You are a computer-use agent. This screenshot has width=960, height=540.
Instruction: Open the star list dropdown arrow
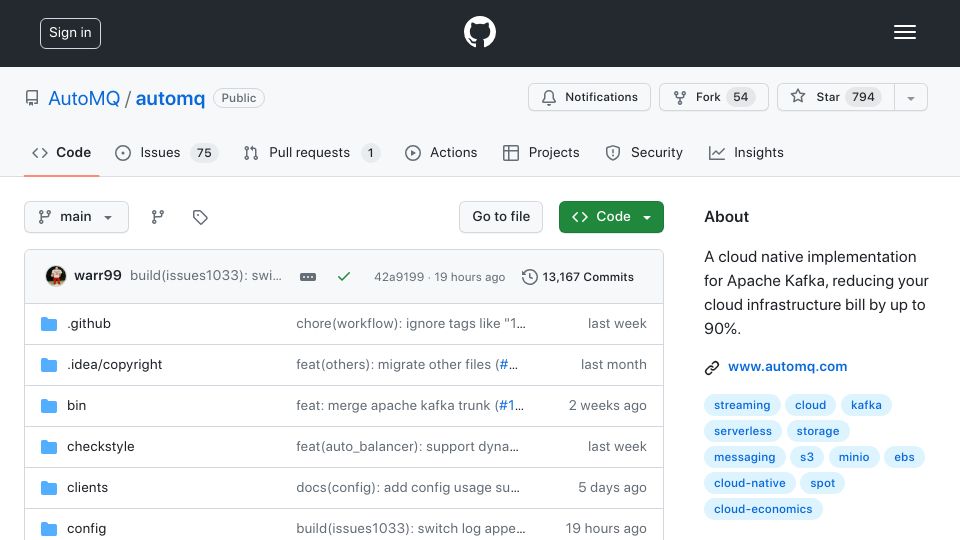coord(910,97)
